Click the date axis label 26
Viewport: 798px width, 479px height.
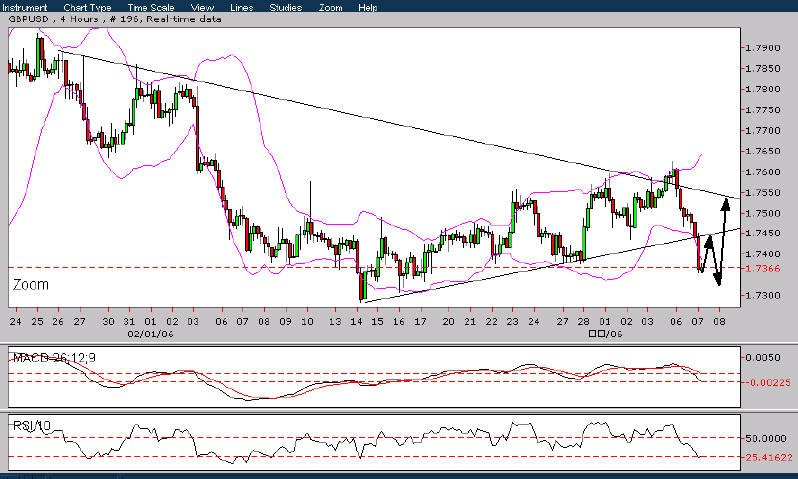58,322
